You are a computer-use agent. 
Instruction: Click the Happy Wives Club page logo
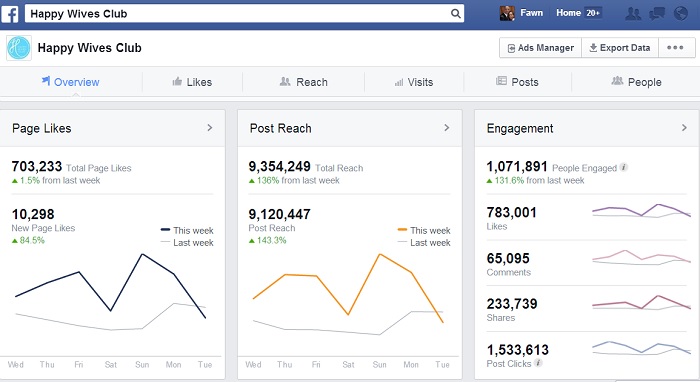click(19, 48)
